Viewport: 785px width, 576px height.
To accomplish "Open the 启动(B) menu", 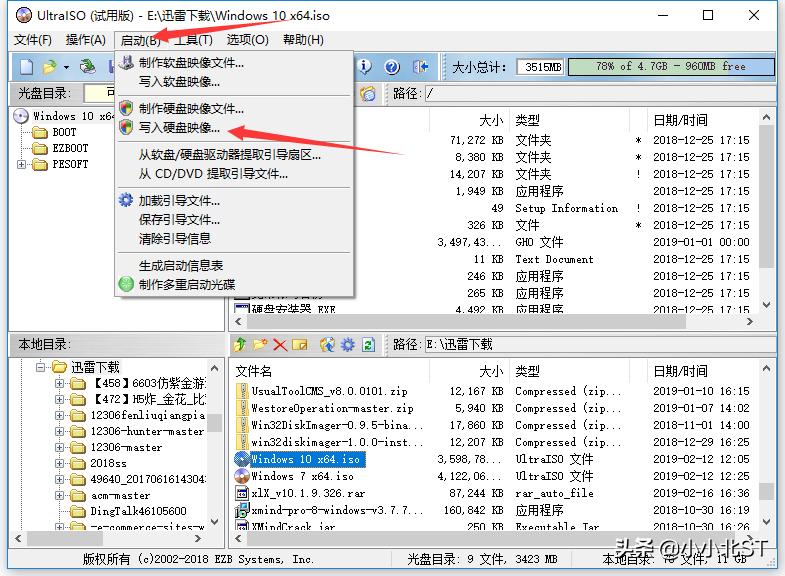I will pyautogui.click(x=140, y=40).
